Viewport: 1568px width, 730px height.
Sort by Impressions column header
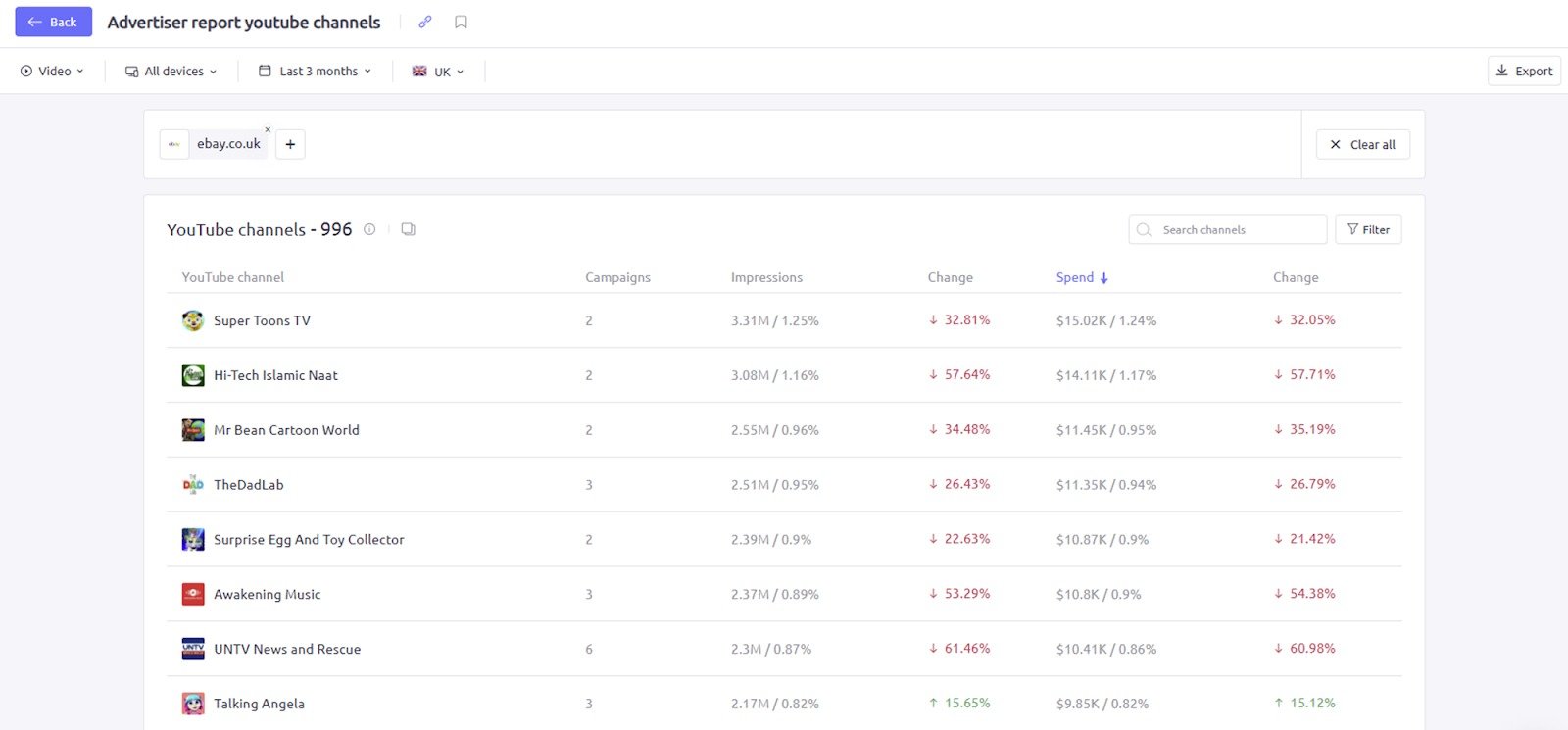point(766,277)
